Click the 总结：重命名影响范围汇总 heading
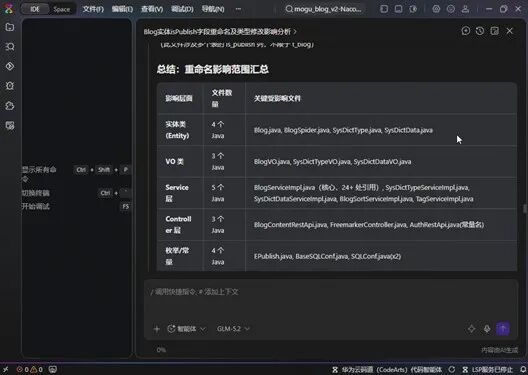The height and width of the screenshot is (375, 528). coord(212,69)
